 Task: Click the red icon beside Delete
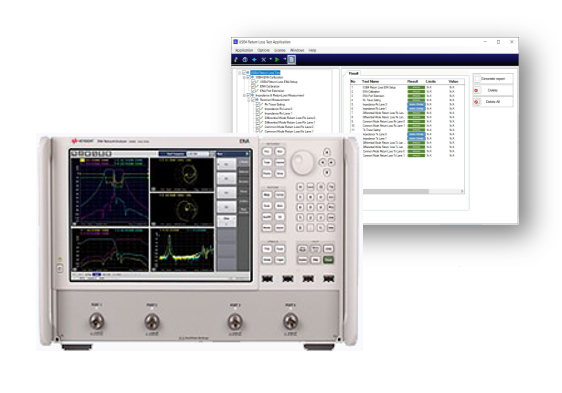pos(476,90)
